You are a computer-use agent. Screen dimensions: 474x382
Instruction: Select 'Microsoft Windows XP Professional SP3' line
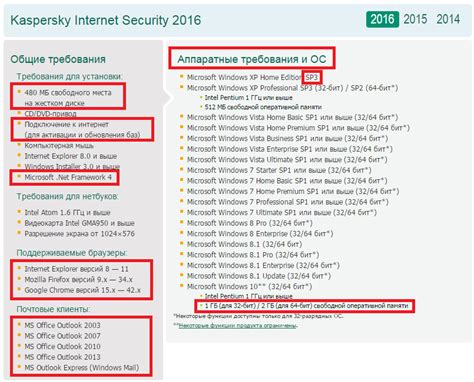point(292,88)
